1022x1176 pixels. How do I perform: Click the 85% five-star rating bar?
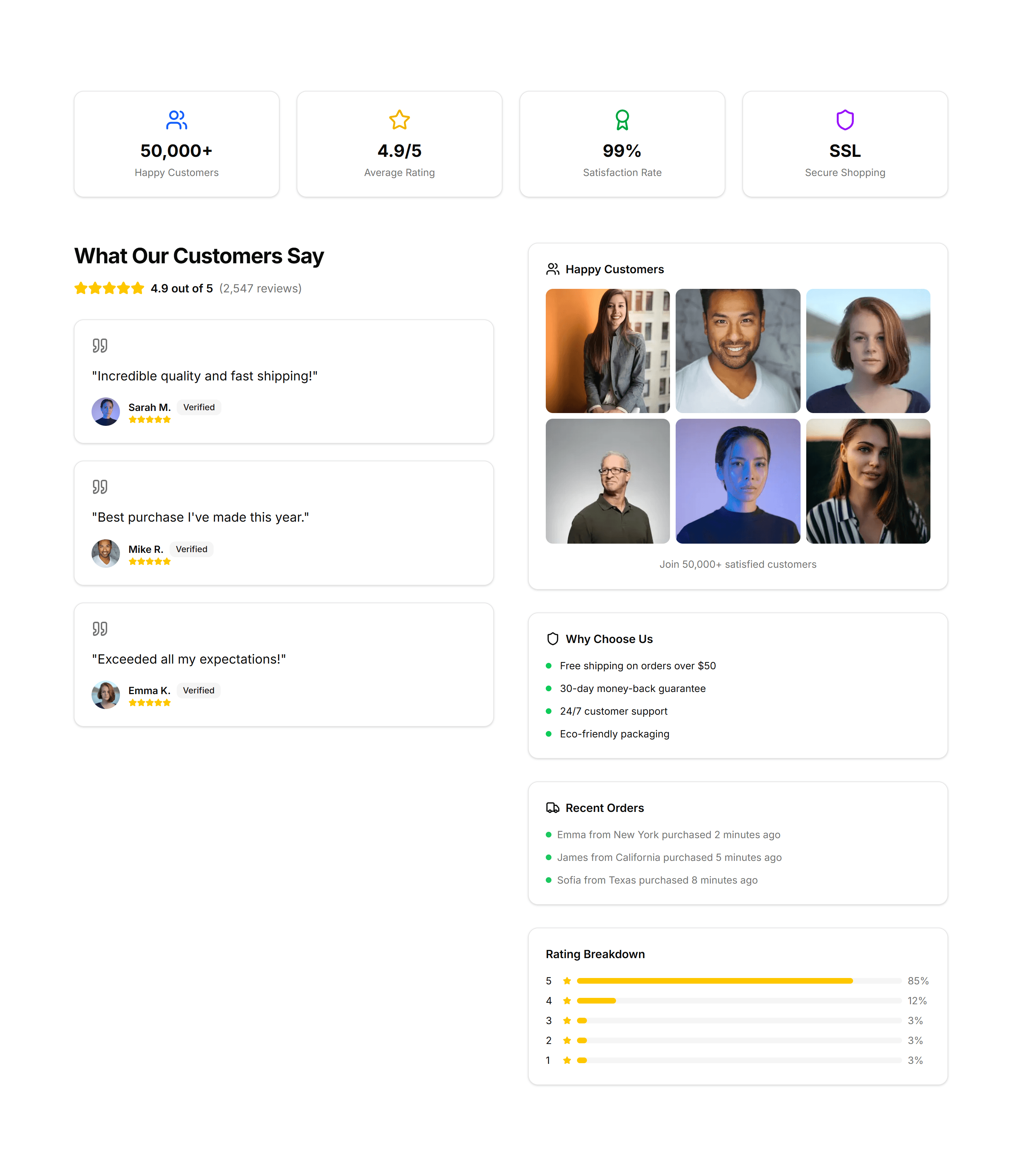coord(739,981)
